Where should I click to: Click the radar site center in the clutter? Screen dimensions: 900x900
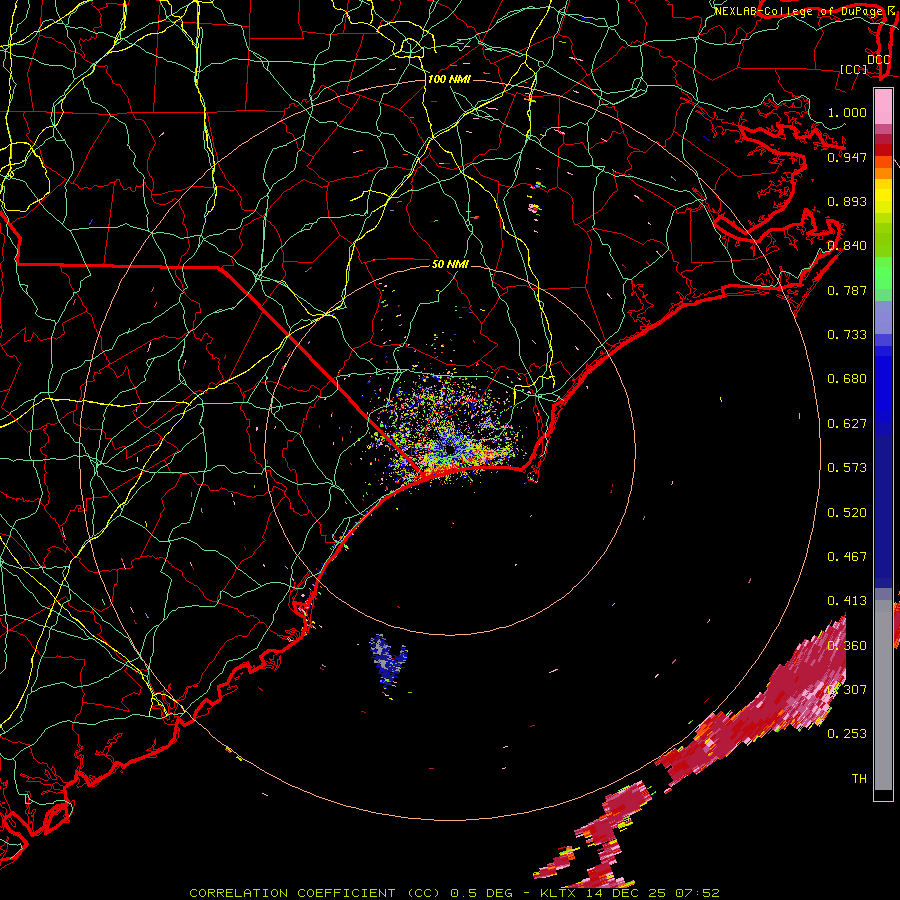tap(450, 449)
